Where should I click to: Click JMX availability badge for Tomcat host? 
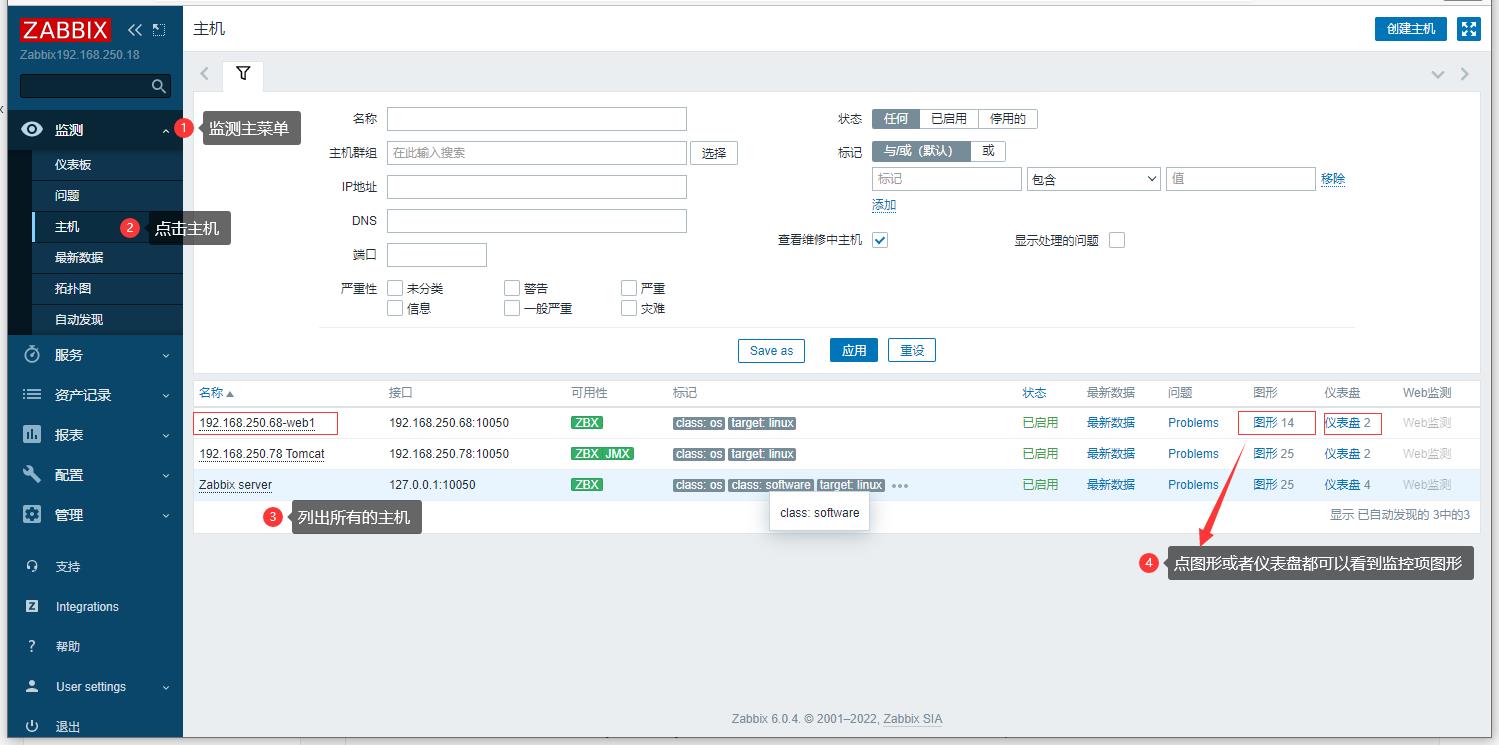pyautogui.click(x=618, y=454)
